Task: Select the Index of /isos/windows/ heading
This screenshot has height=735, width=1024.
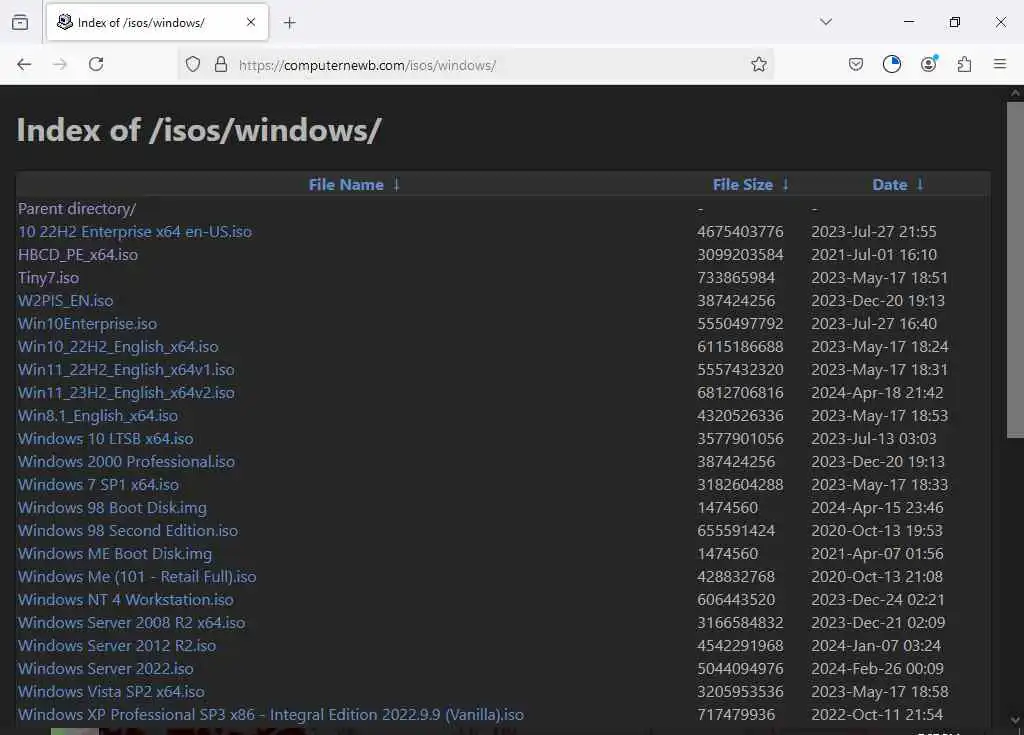Action: tap(199, 129)
